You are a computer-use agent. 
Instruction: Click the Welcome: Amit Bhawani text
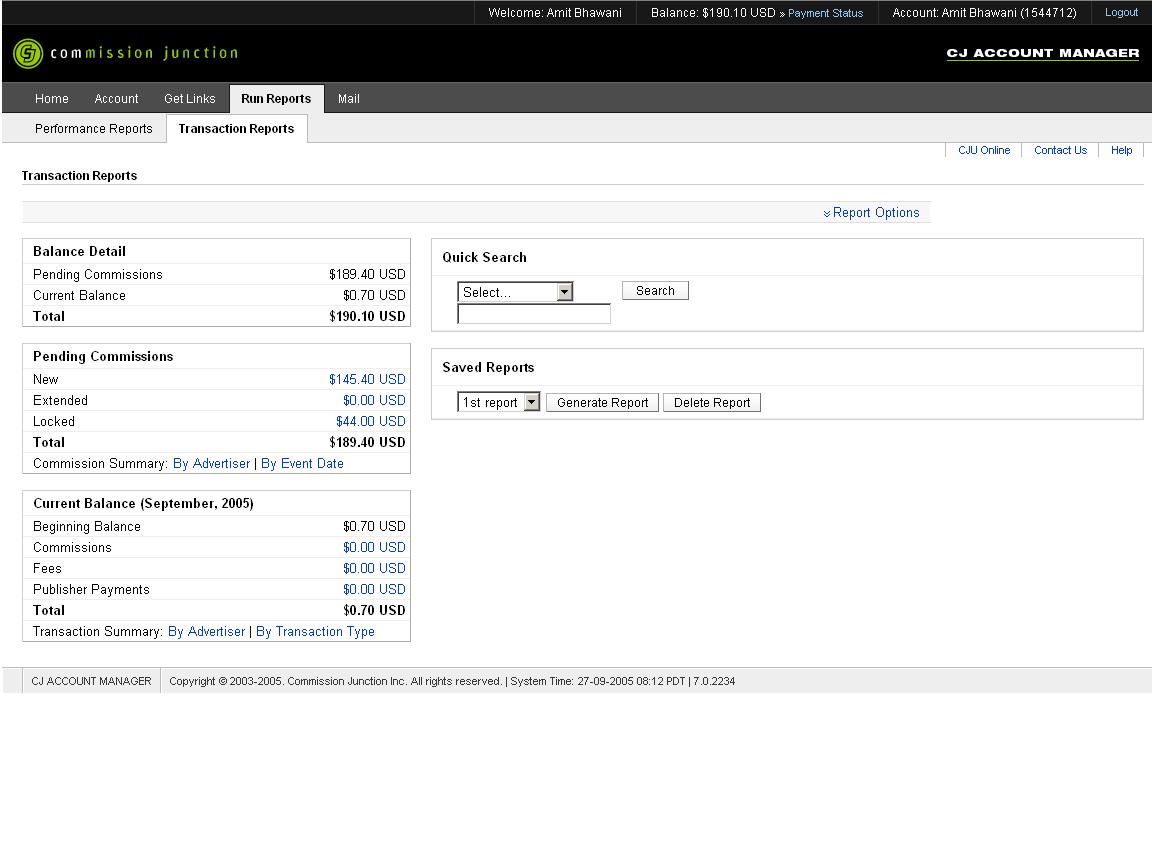coord(555,12)
